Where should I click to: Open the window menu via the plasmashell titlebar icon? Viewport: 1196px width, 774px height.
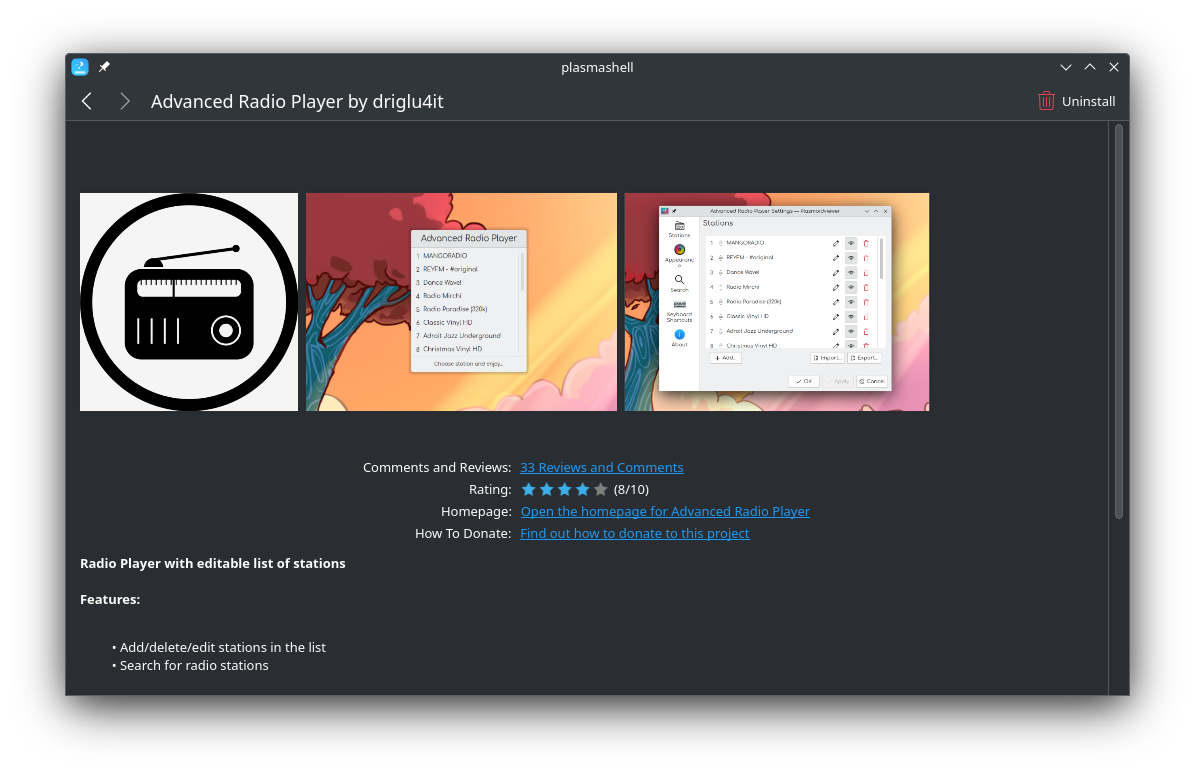[x=79, y=67]
